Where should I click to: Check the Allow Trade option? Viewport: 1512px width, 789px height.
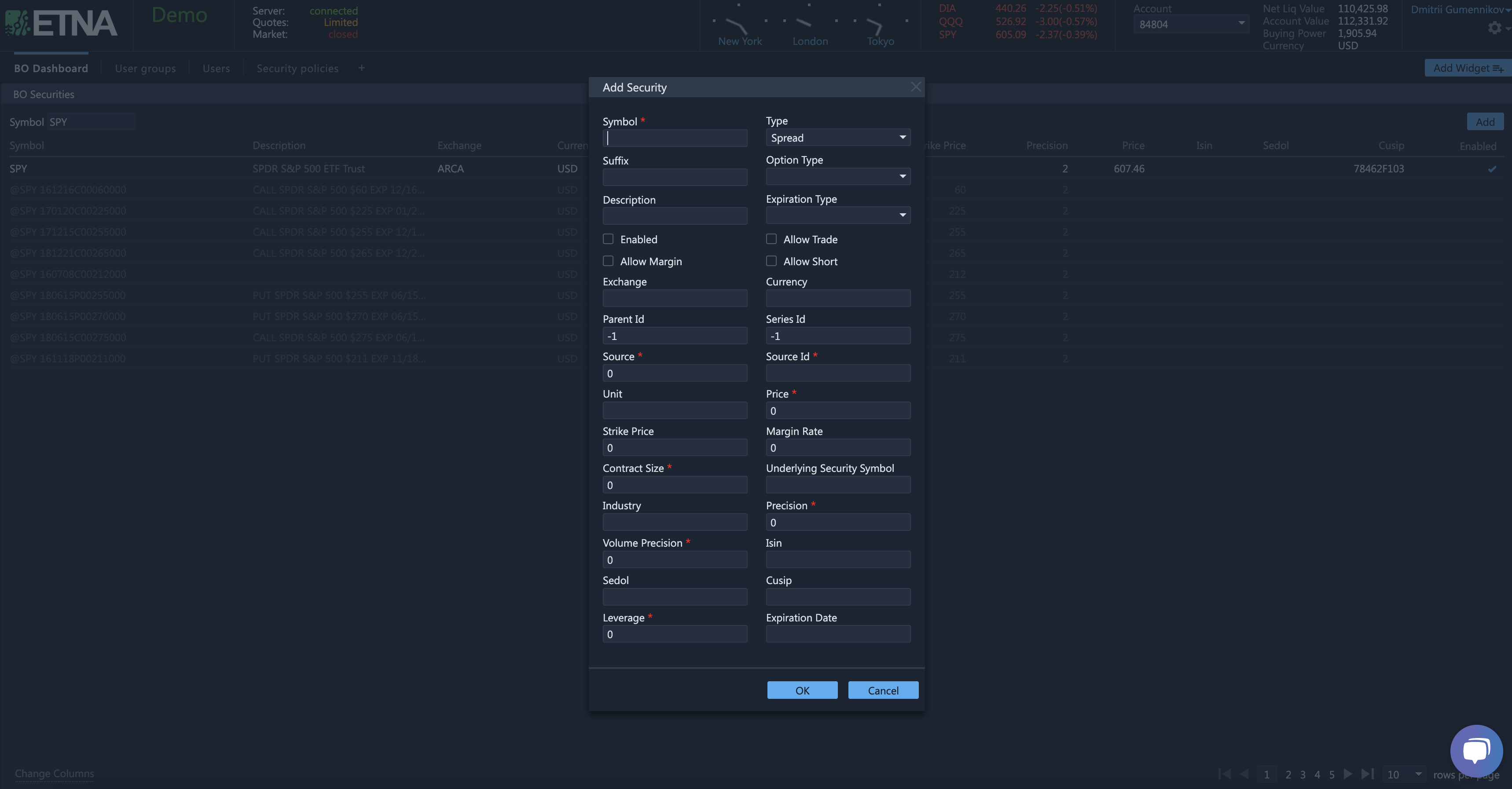pos(771,239)
